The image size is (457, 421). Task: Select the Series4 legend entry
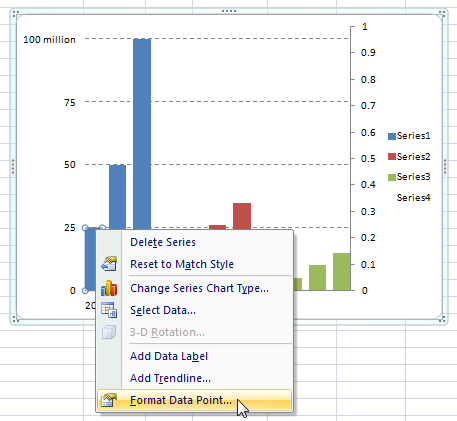(413, 198)
